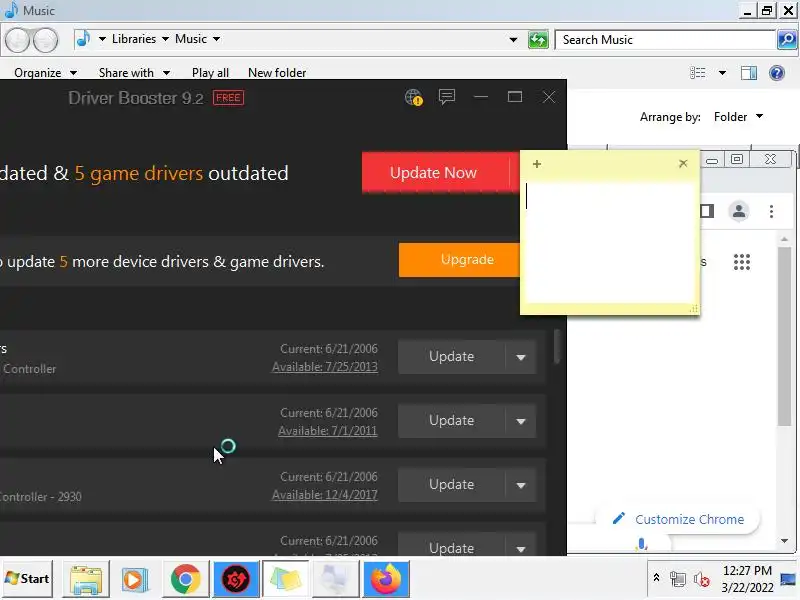Click the muted volume tray icon
This screenshot has width=800, height=600.
click(x=702, y=580)
